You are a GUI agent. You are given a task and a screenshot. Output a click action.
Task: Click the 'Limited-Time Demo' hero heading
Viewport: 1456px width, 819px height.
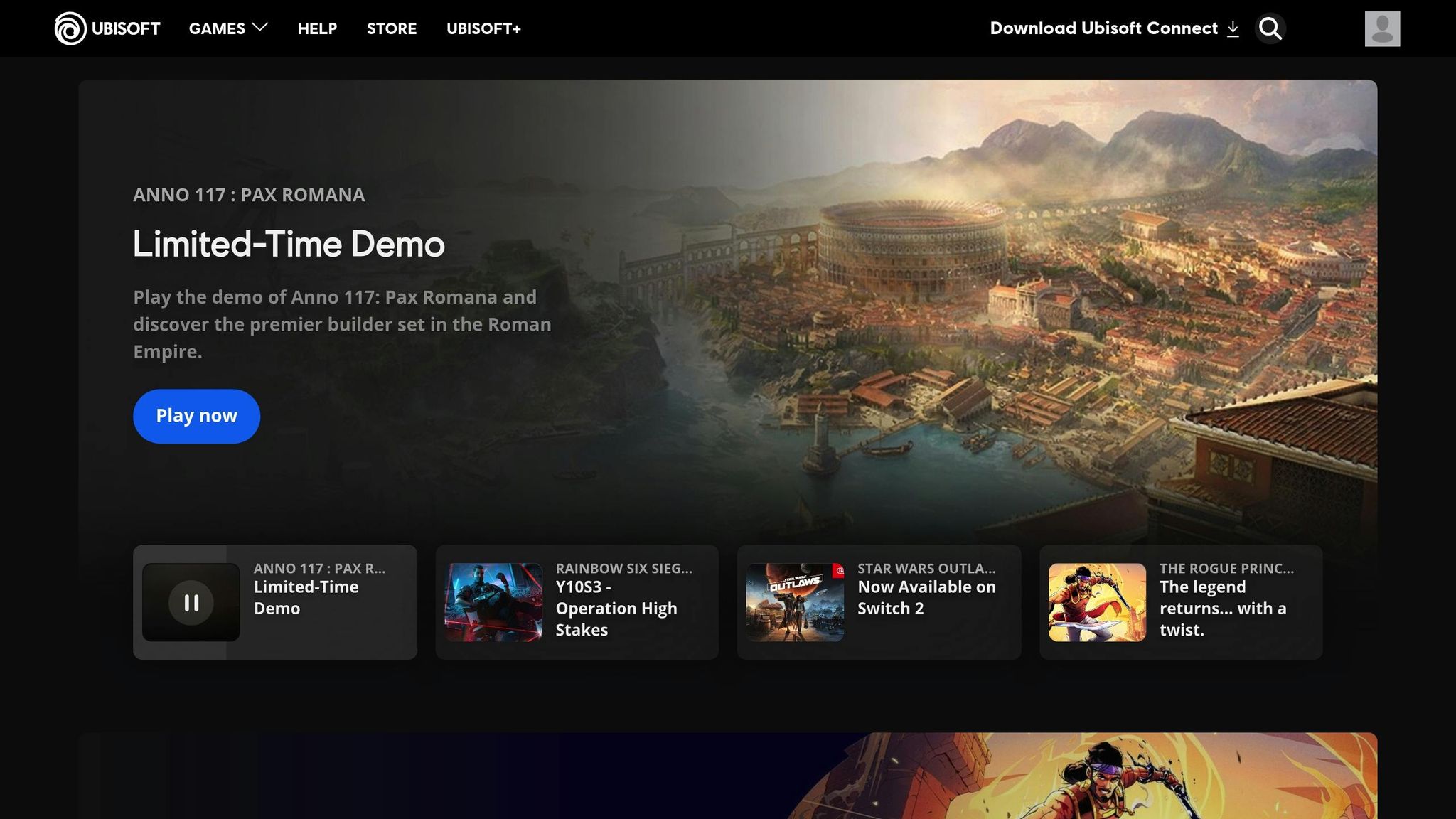(289, 244)
